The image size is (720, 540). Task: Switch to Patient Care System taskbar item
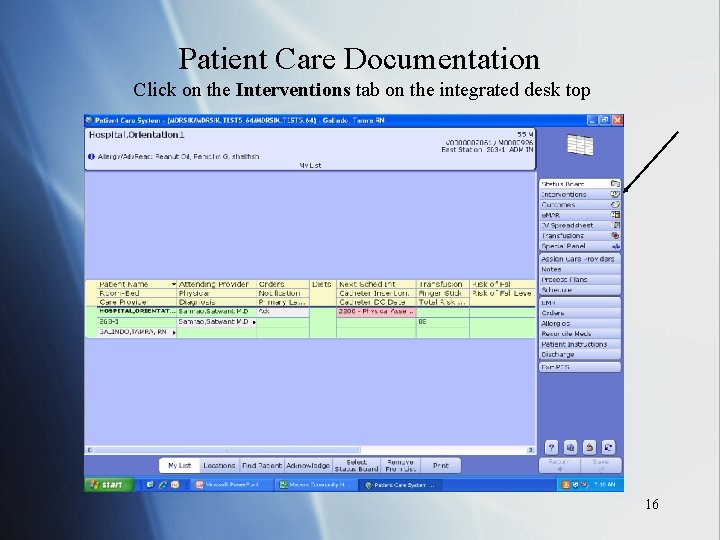pos(400,485)
